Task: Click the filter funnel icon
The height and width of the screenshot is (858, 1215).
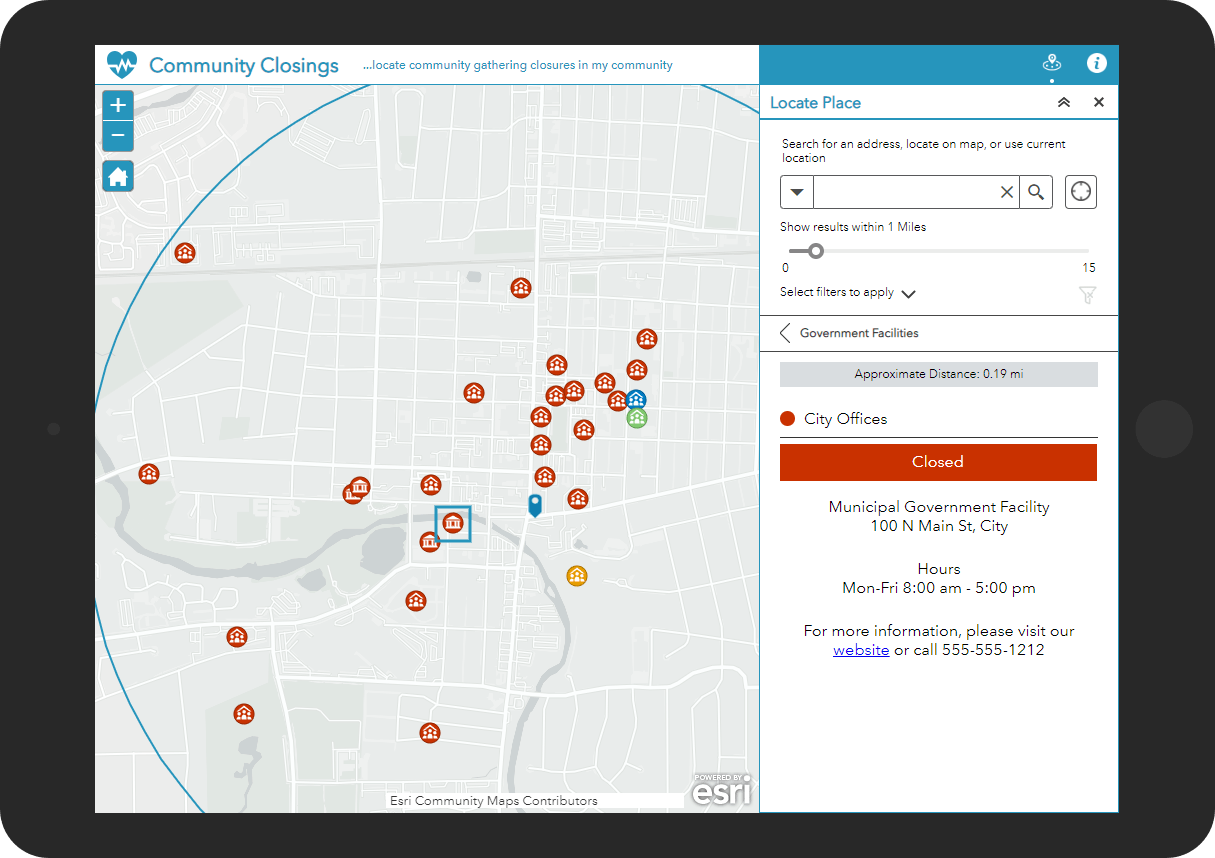Action: [1088, 294]
